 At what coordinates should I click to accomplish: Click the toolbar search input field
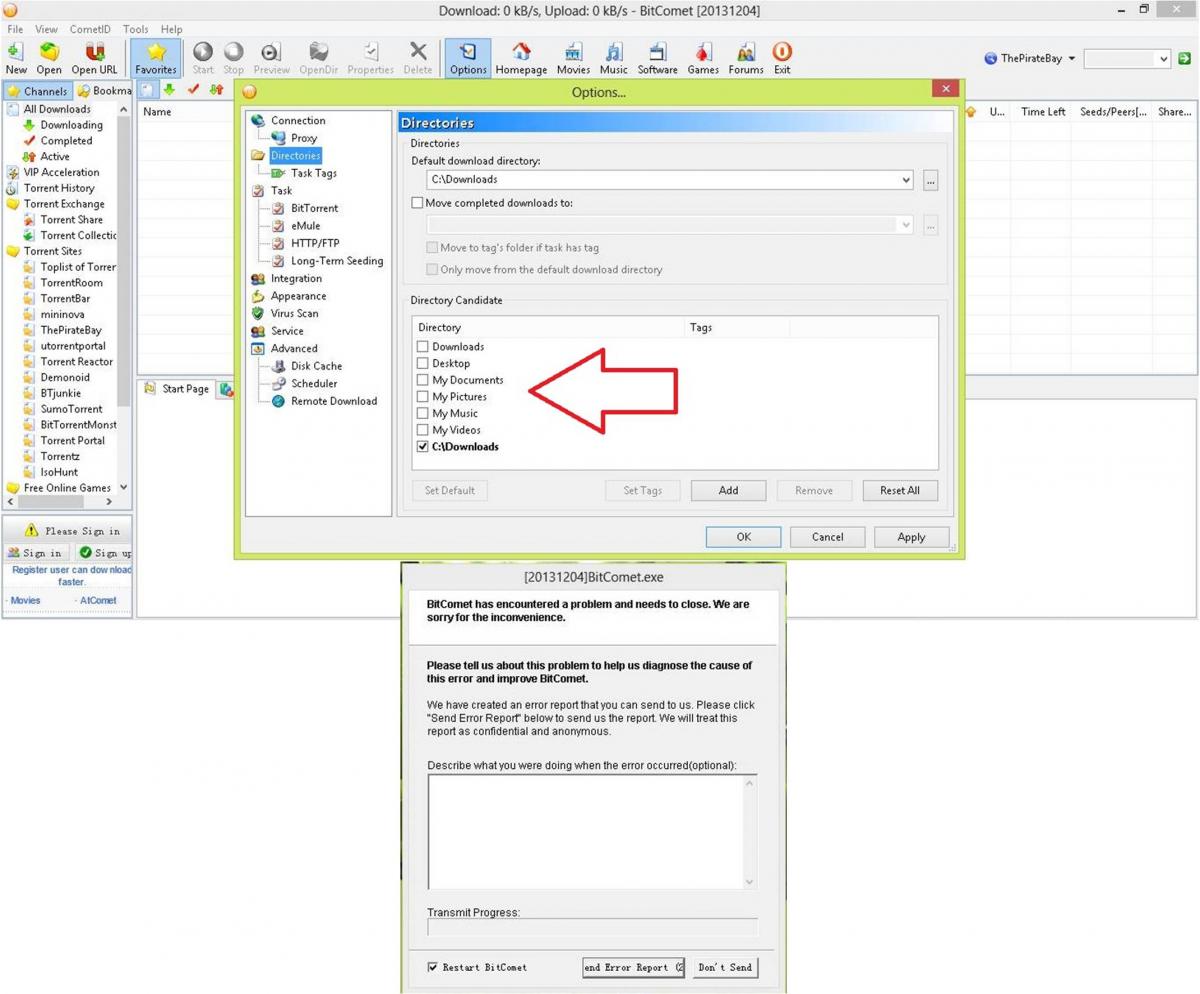coord(1120,59)
